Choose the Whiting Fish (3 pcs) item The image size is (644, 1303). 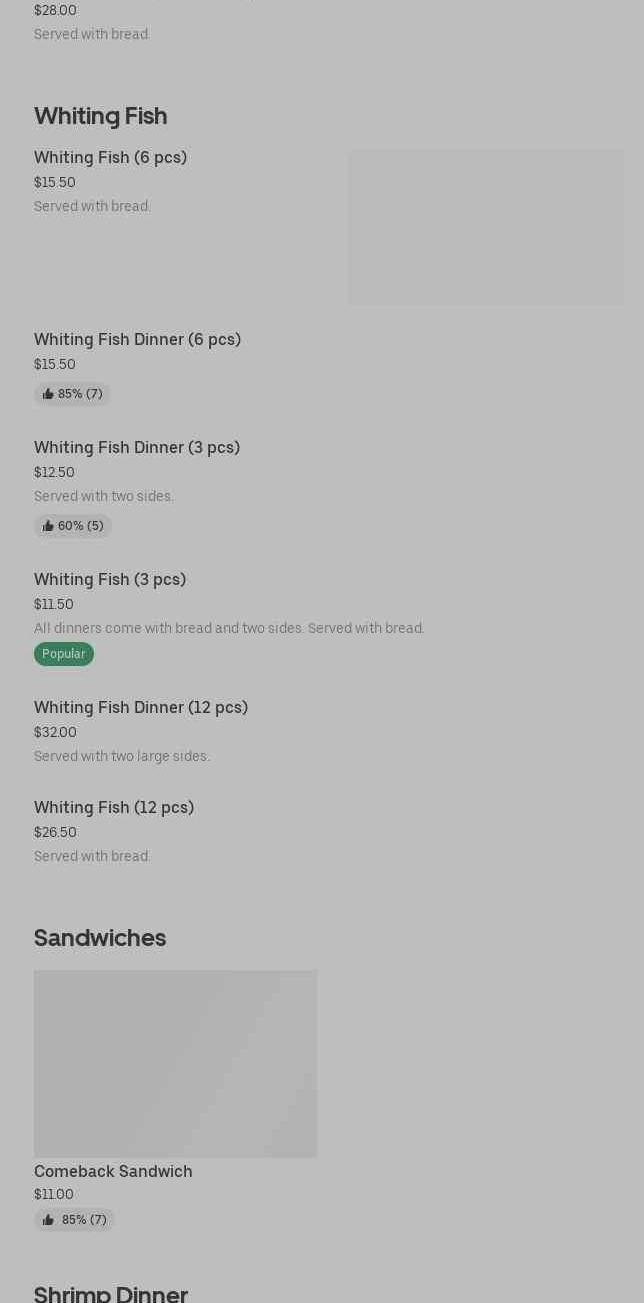[x=110, y=579]
